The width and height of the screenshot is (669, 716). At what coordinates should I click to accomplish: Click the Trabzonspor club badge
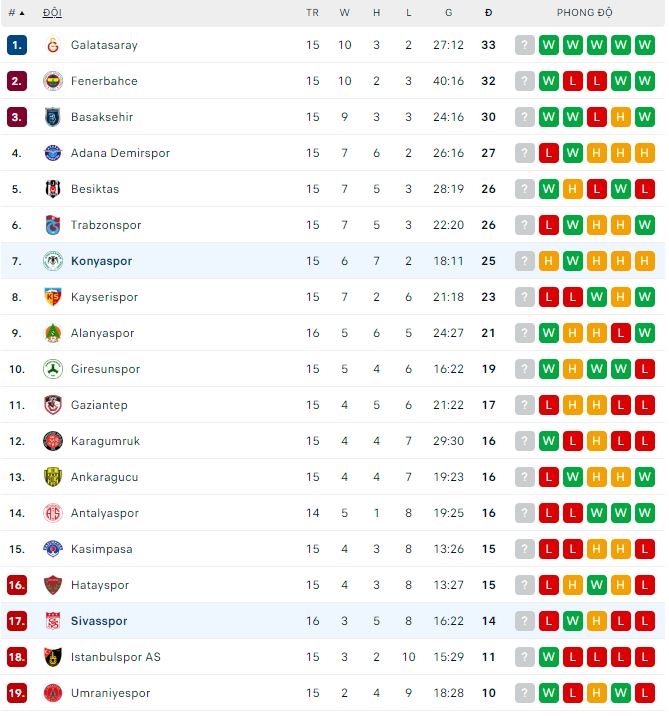pos(53,225)
